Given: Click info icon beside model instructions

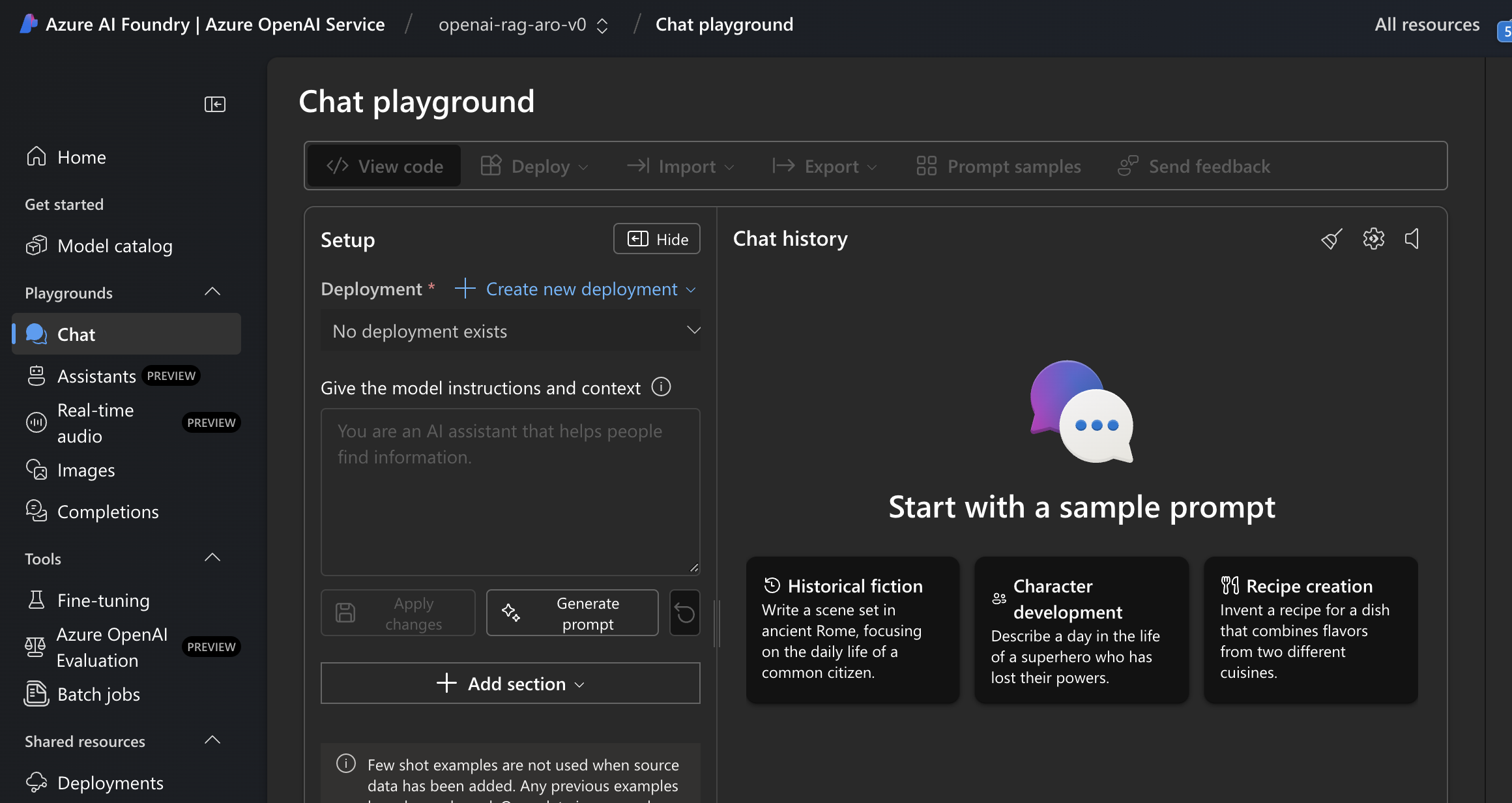Looking at the screenshot, I should [x=661, y=387].
